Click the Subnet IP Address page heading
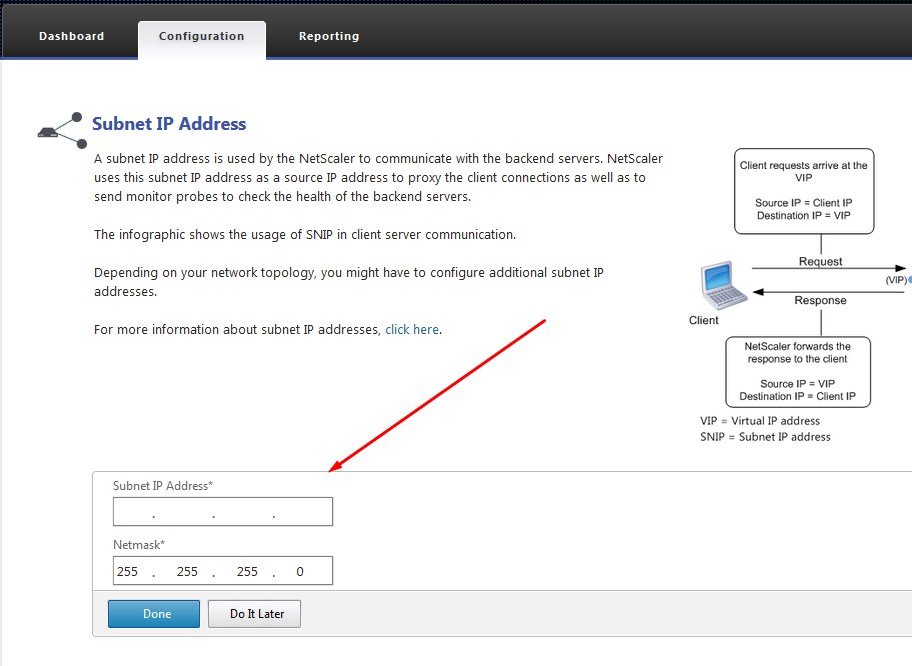This screenshot has height=666, width=912. [x=169, y=124]
